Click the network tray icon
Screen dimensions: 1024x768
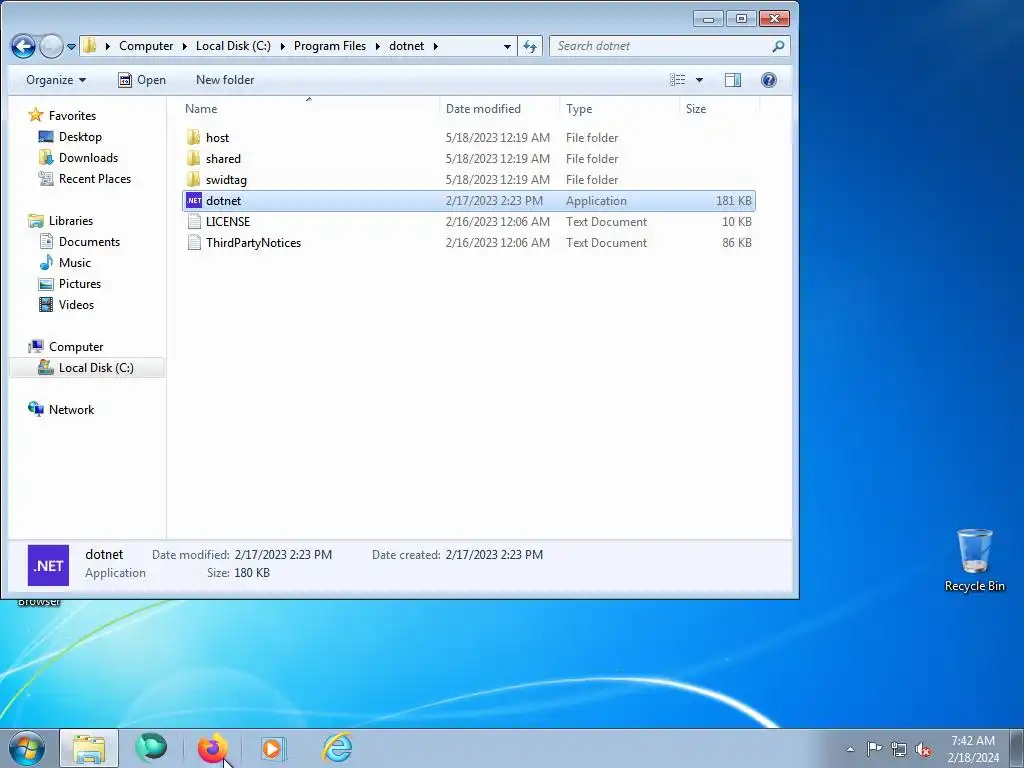899,748
